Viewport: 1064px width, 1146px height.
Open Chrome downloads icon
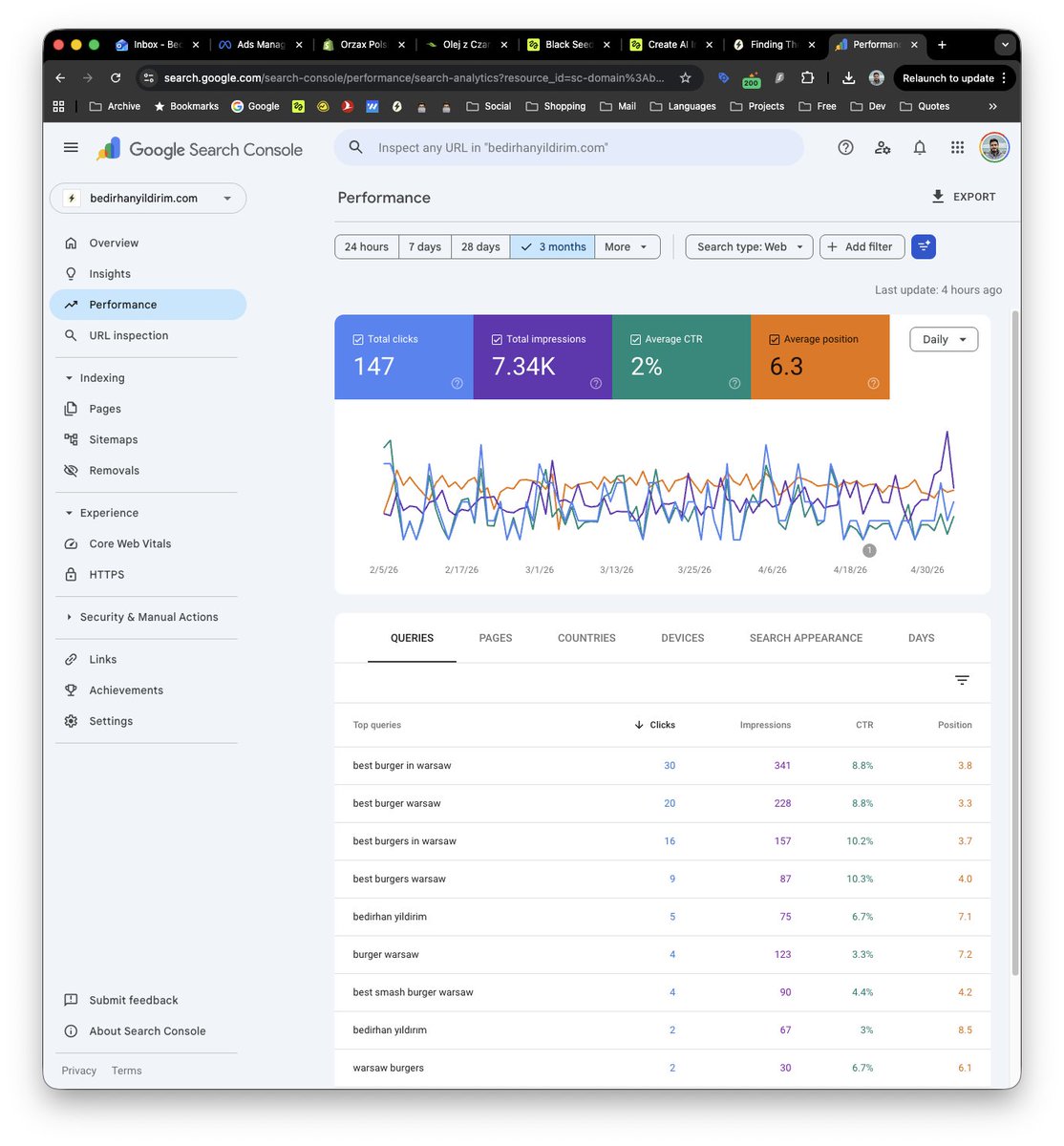[848, 78]
